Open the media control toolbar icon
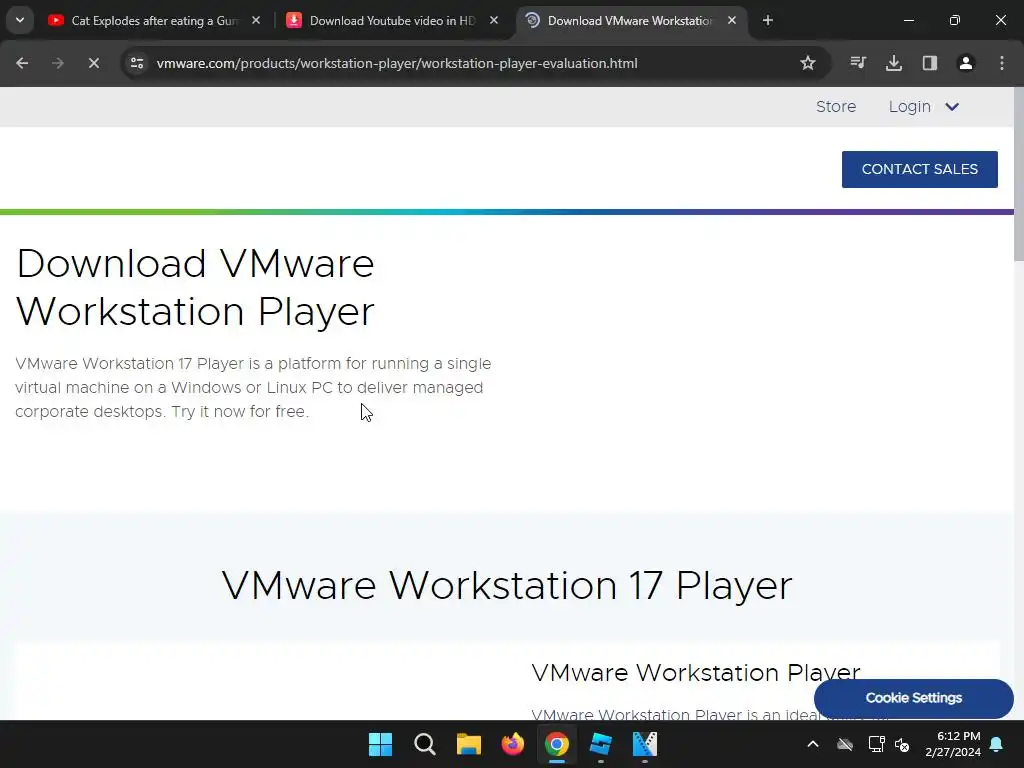 coord(858,63)
